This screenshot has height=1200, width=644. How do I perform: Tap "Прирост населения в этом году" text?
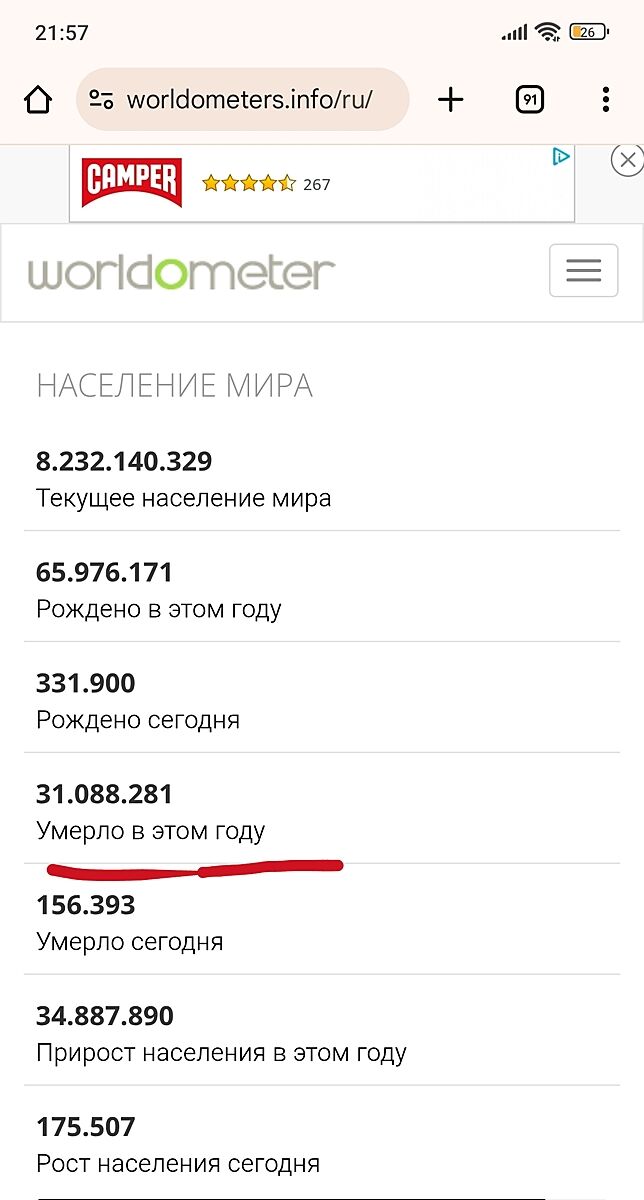221,1053
